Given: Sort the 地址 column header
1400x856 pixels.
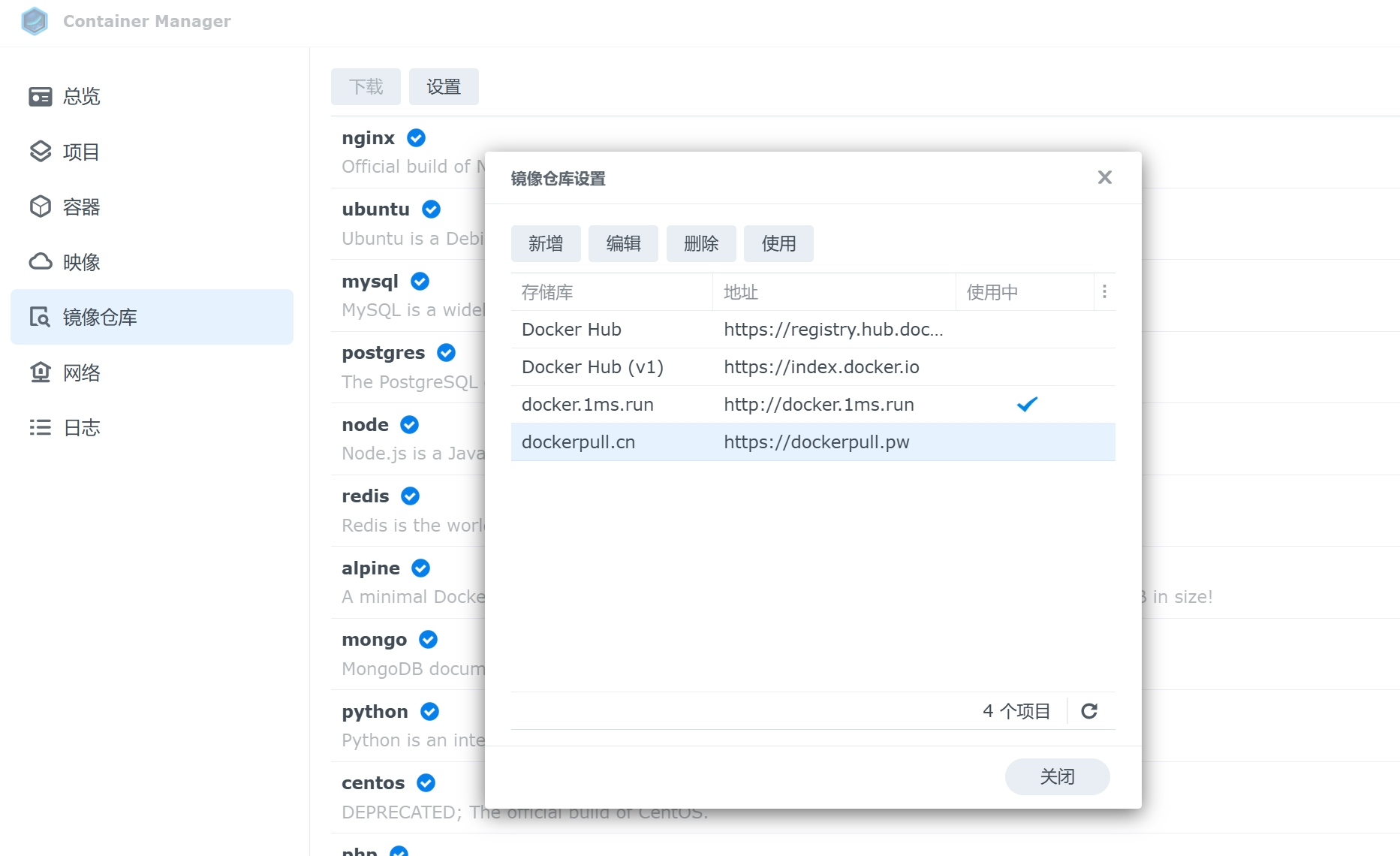Looking at the screenshot, I should [x=741, y=292].
